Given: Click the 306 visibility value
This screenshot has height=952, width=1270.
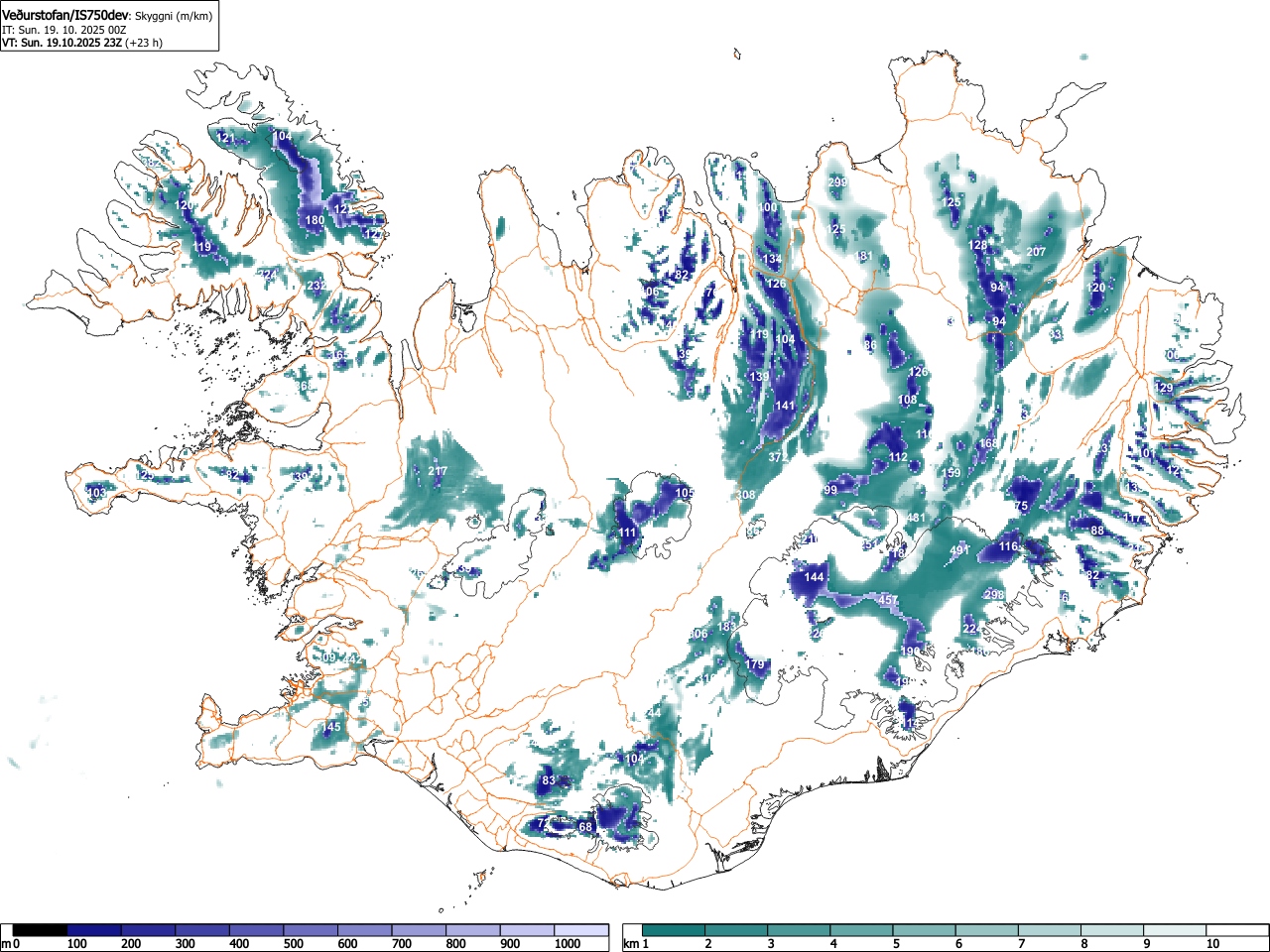Looking at the screenshot, I should tap(698, 634).
